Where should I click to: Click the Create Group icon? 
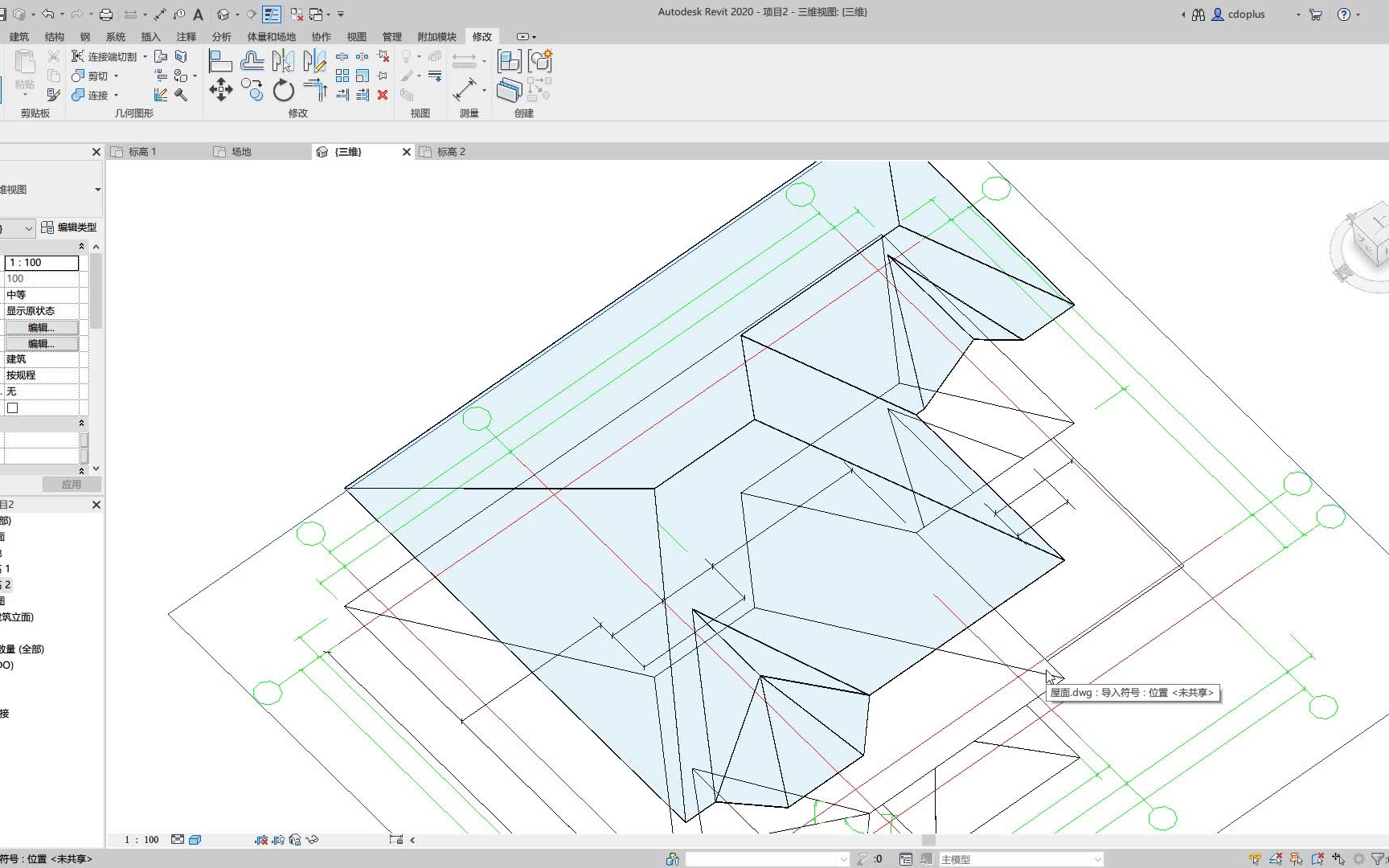pos(540,61)
